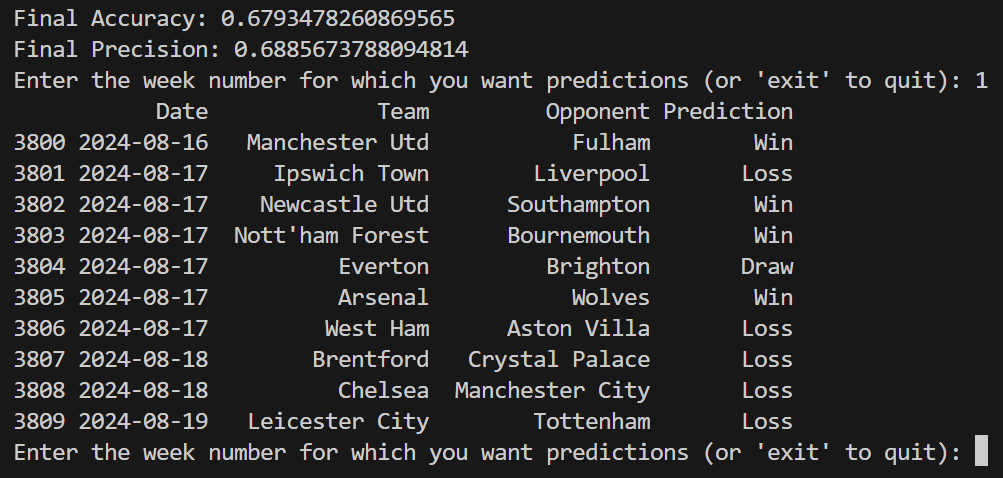
Task: Click the date 2024-08-19
Action: click(x=143, y=421)
